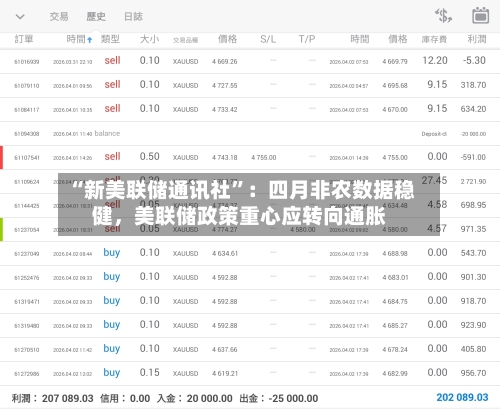The height and width of the screenshot is (410, 500).
Task: Select order 61084117 row
Action: [250, 109]
